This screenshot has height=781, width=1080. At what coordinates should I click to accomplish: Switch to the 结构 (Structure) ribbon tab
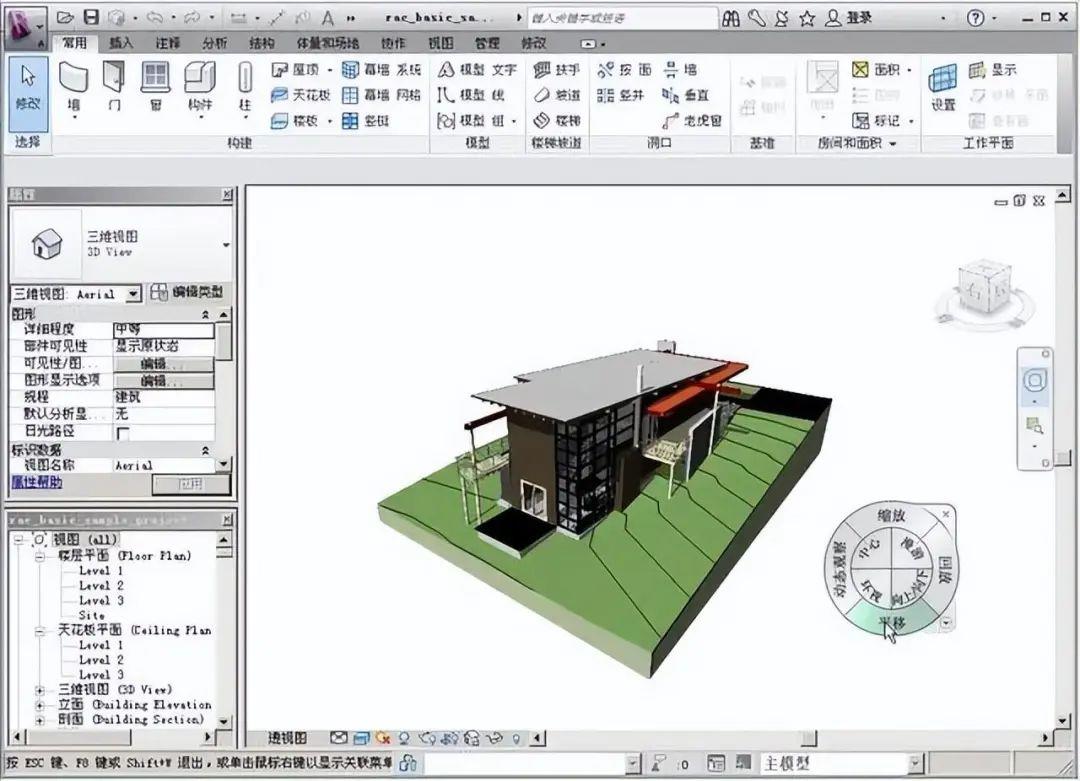(261, 43)
